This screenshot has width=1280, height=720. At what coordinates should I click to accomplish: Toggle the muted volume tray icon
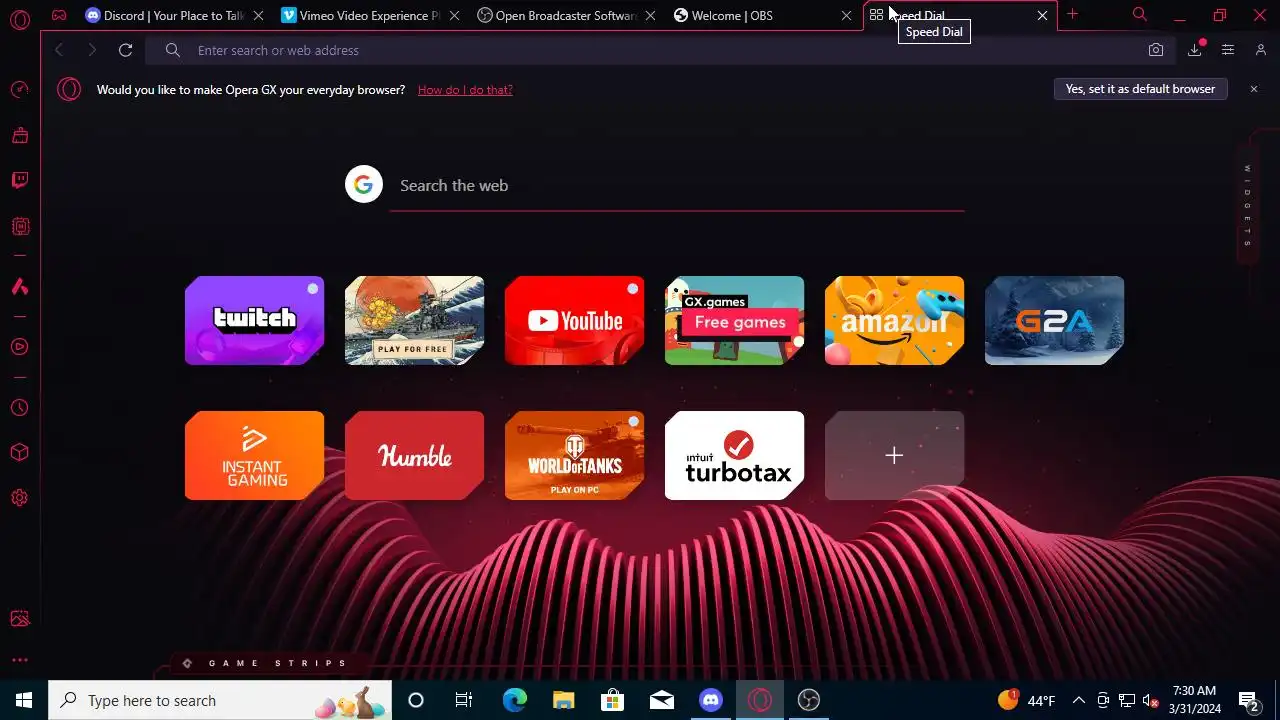pos(1150,700)
